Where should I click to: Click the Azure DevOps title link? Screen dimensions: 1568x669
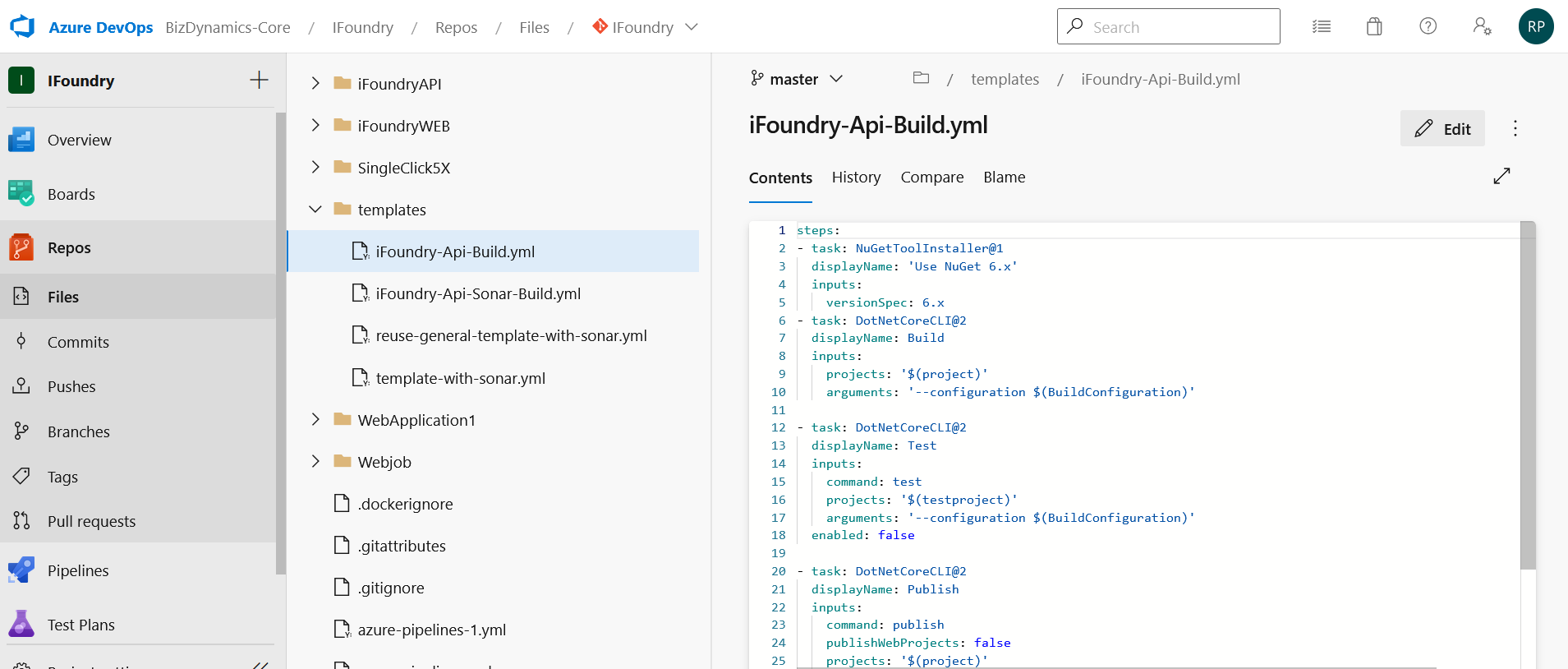[x=100, y=27]
